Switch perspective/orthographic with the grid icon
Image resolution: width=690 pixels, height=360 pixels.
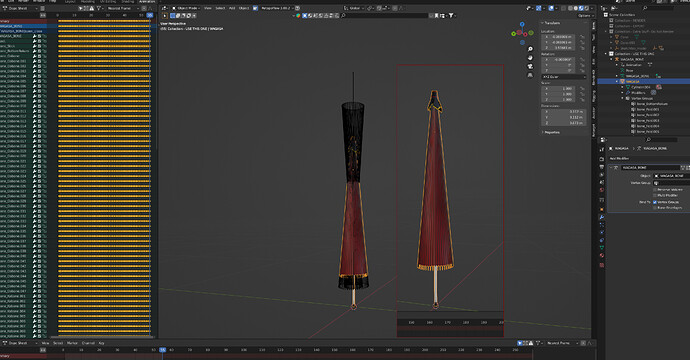coord(530,75)
